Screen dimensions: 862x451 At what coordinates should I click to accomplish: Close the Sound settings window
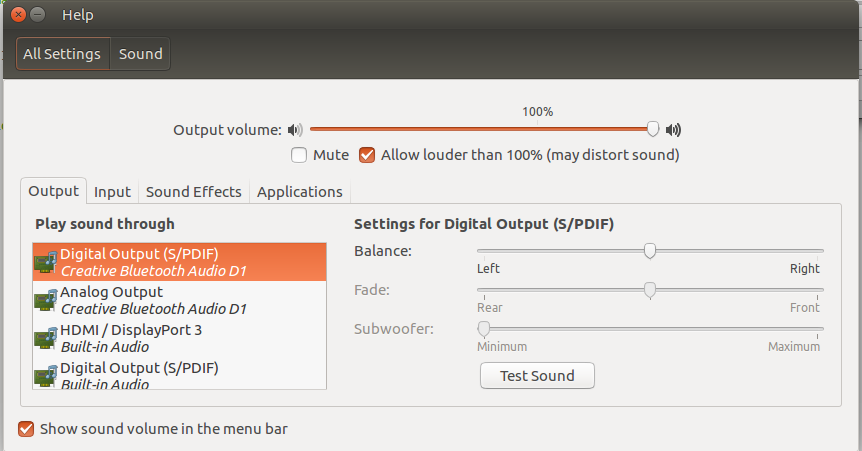tap(18, 14)
